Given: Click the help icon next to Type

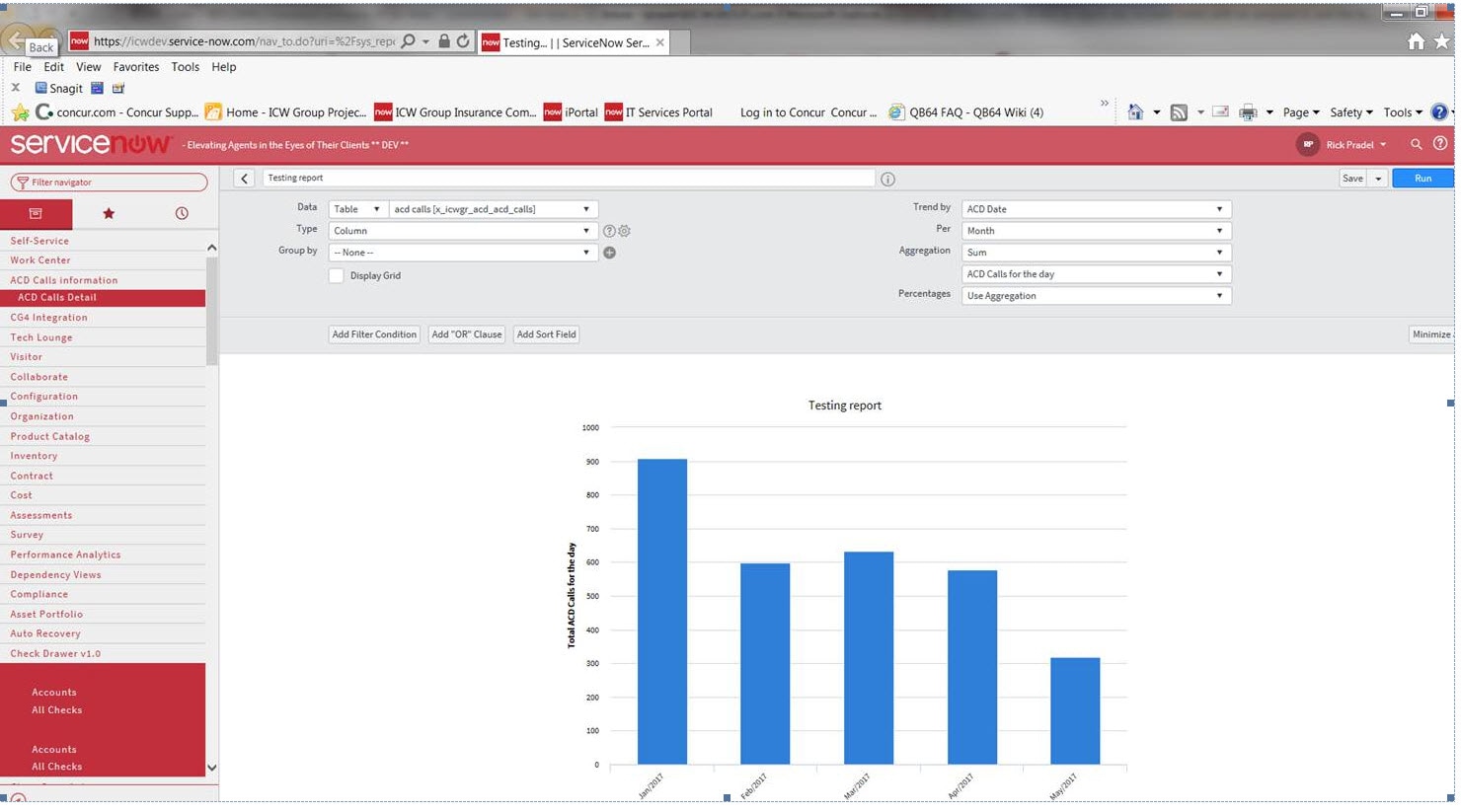Looking at the screenshot, I should click(x=609, y=231).
